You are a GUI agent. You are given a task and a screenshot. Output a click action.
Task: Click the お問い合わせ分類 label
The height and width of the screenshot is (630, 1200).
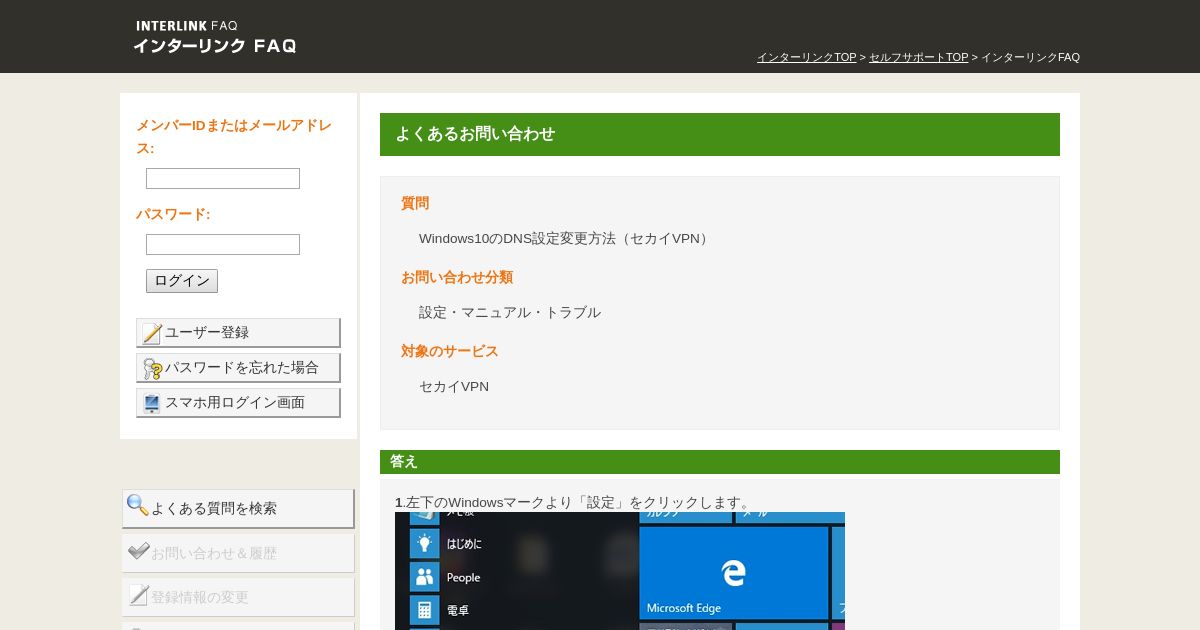click(457, 277)
